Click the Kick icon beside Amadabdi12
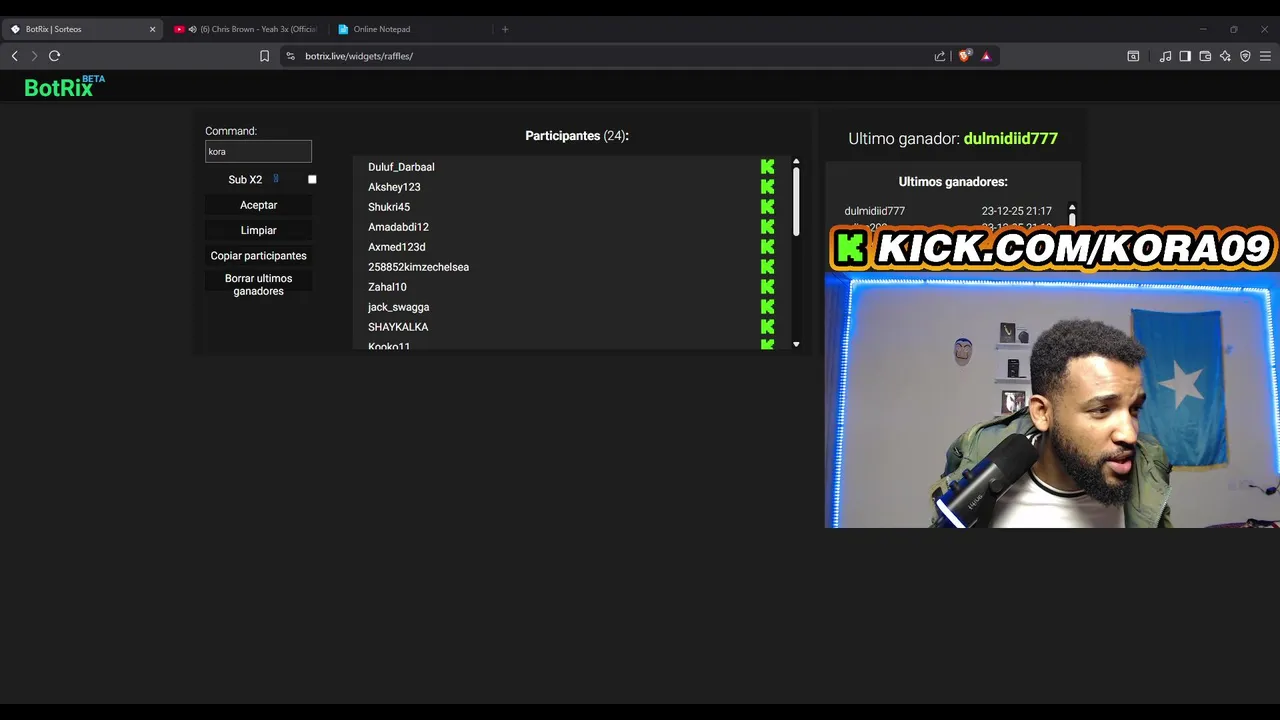The width and height of the screenshot is (1280, 720). pos(767,227)
